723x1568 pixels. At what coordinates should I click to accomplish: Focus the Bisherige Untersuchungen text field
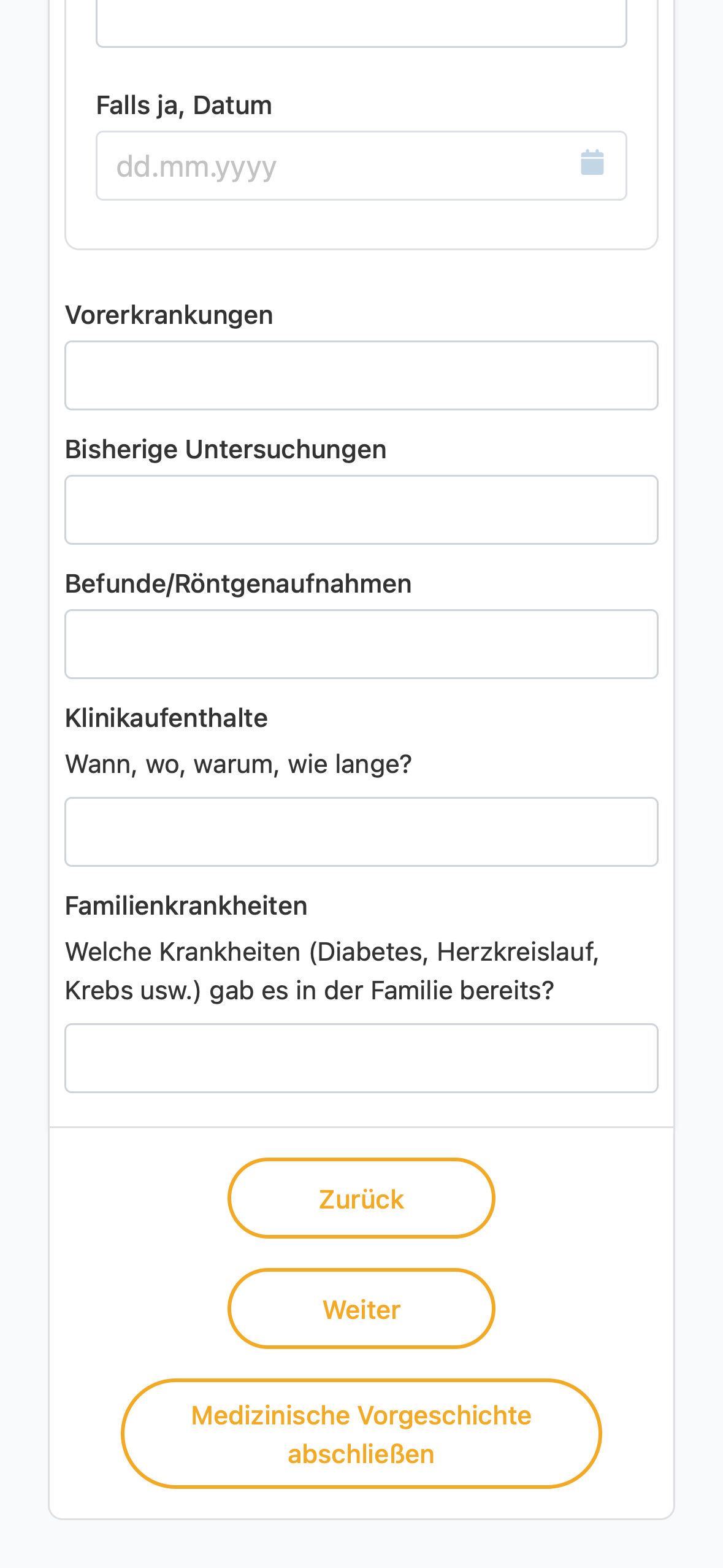[361, 510]
